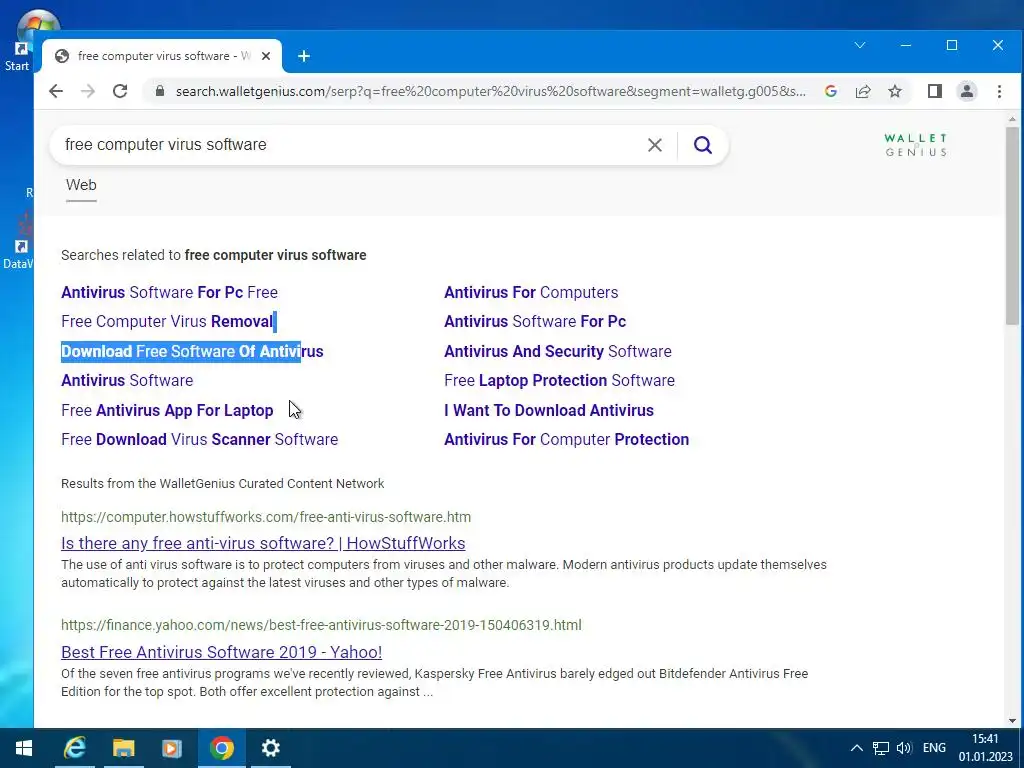This screenshot has width=1024, height=768.
Task: Open Chrome side panel
Action: coord(935,91)
